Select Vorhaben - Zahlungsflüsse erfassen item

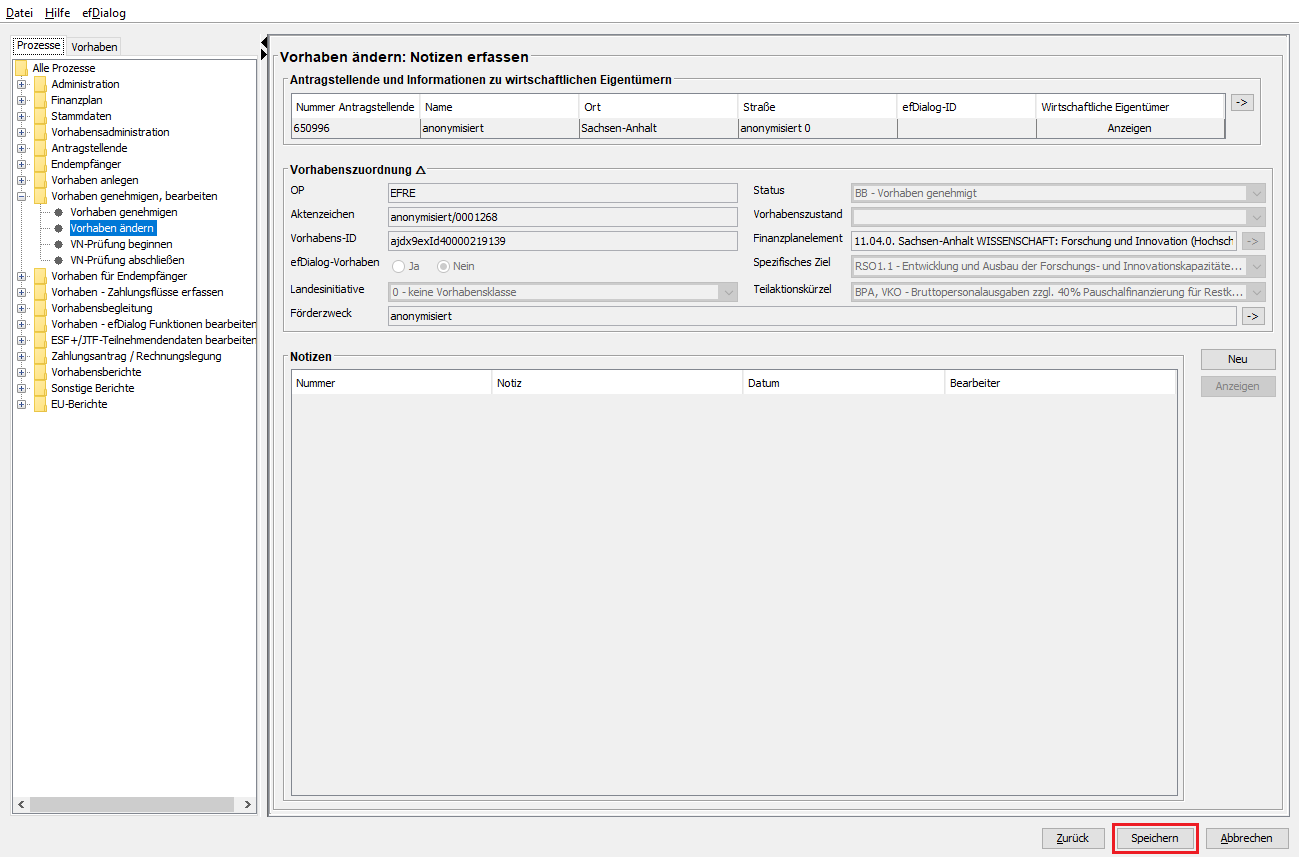137,292
